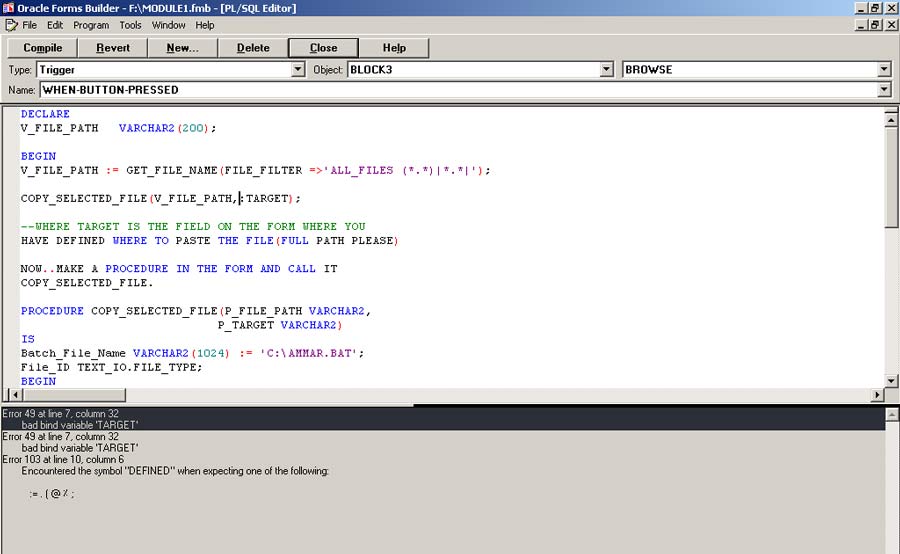
Task: Click the Compile button
Action: point(43,48)
